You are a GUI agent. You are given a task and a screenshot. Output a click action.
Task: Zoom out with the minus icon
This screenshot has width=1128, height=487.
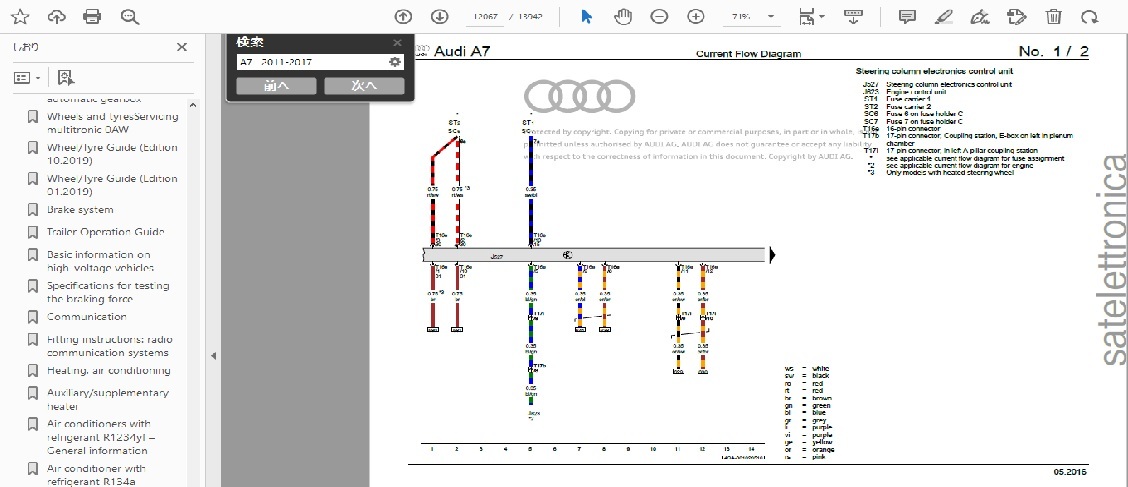click(x=659, y=17)
